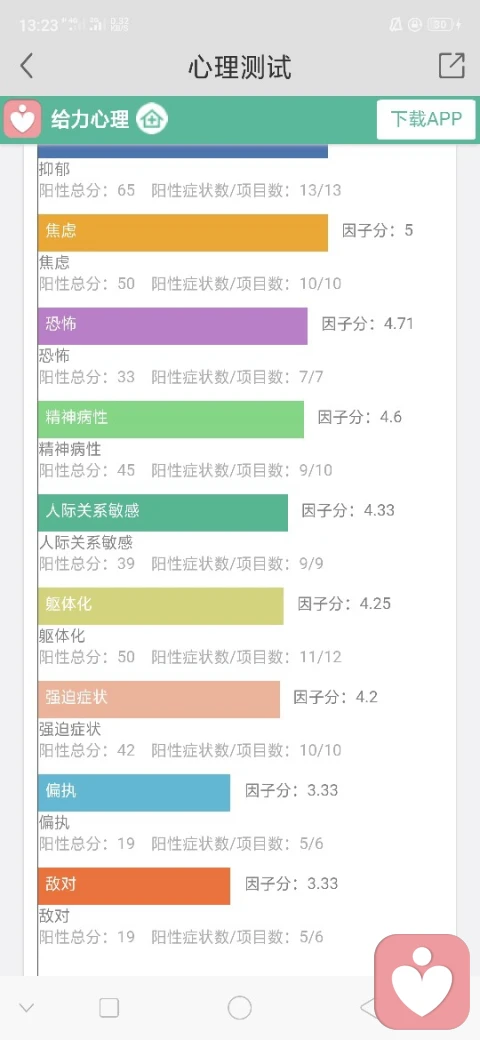
Task: Tap the 心理测试 page title
Action: (240, 67)
